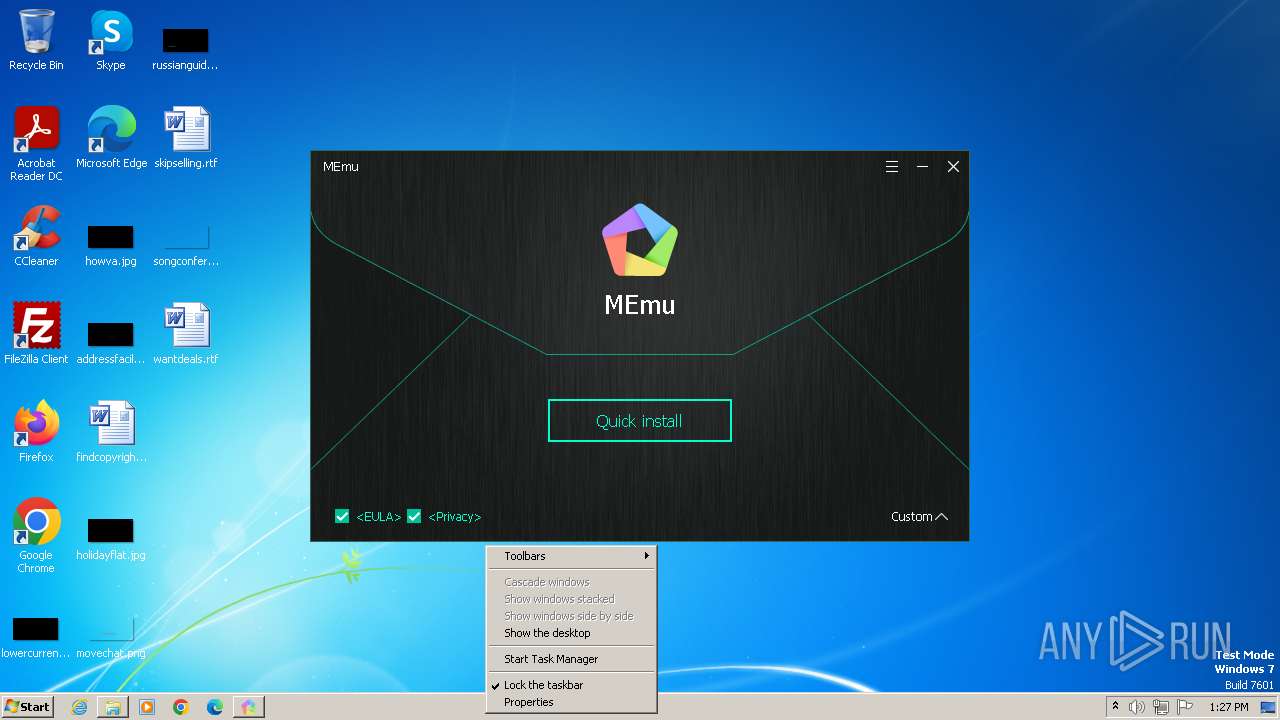Switch to MEmu installer taskbar button
1280x720 pixels.
tap(248, 707)
